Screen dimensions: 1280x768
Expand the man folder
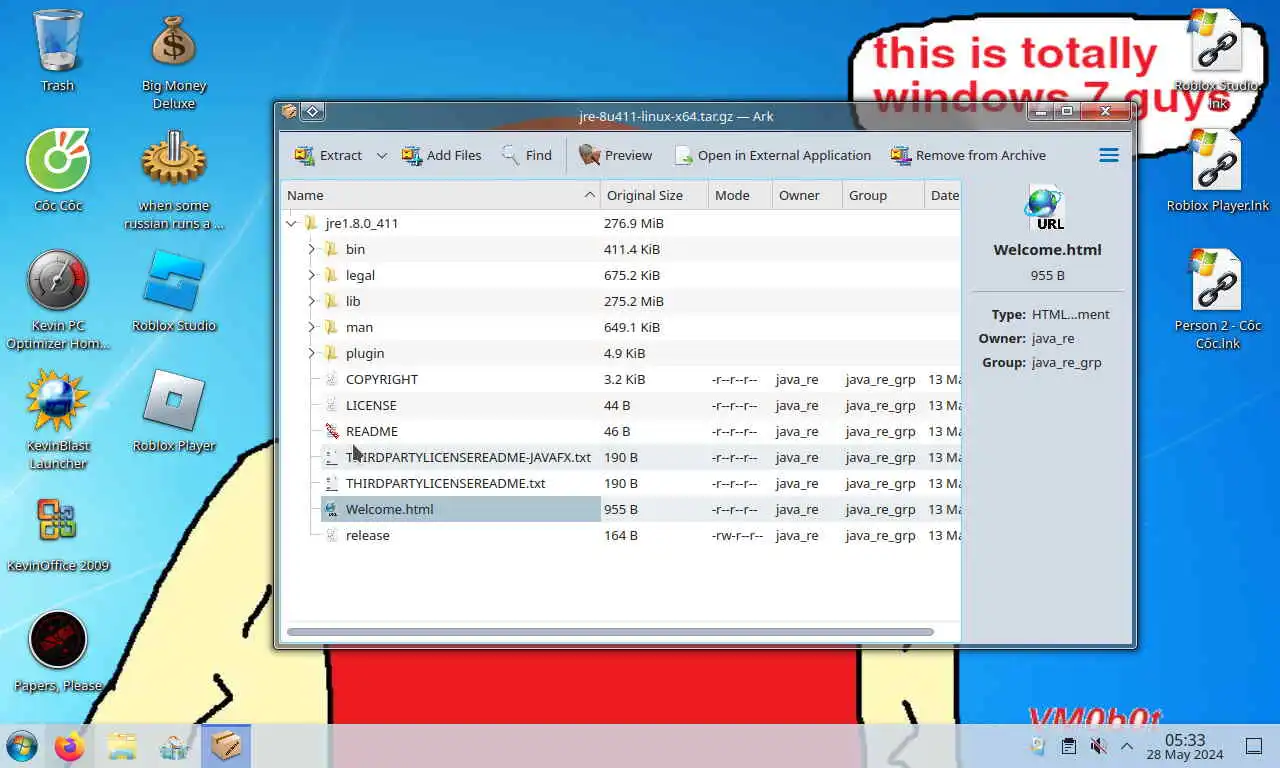[311, 327]
